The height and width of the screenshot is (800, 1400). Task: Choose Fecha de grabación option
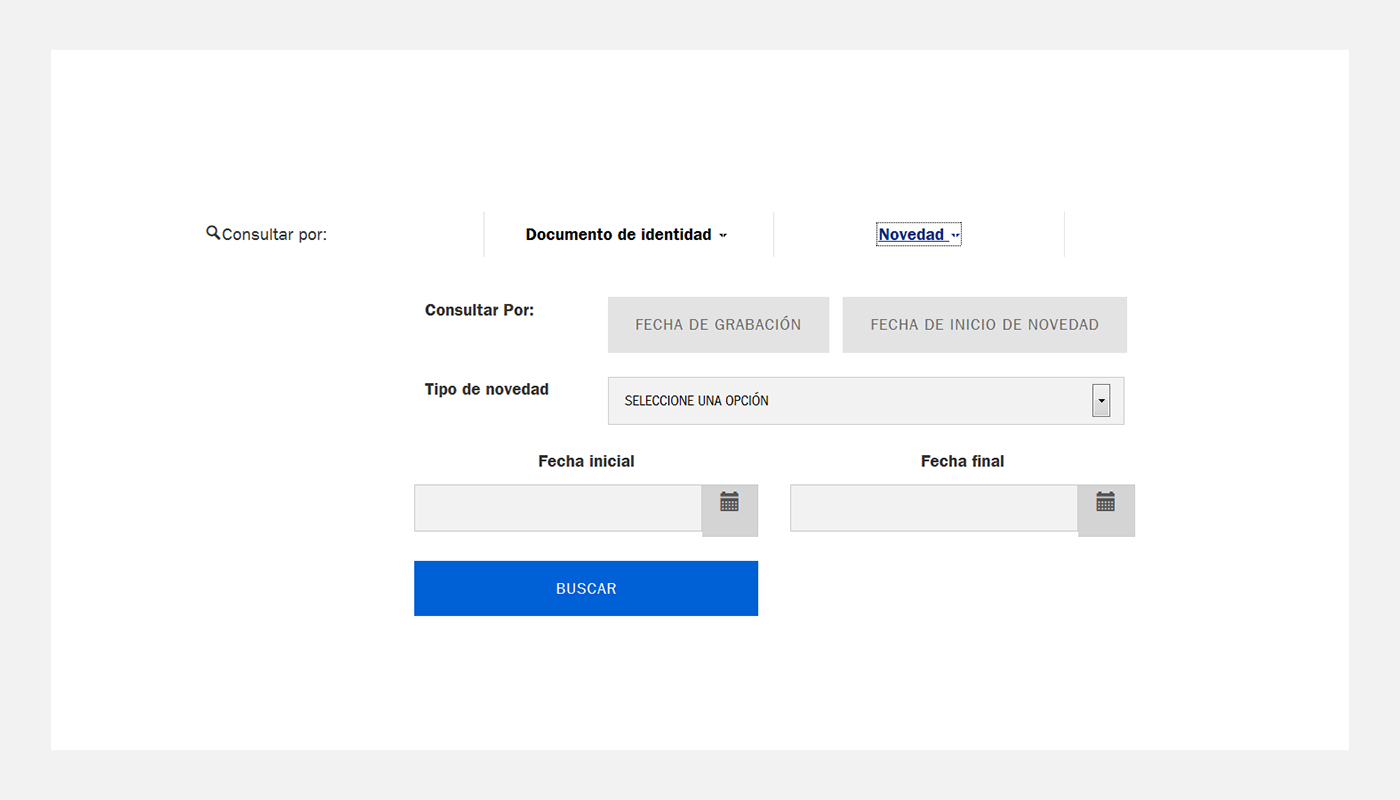click(x=718, y=324)
